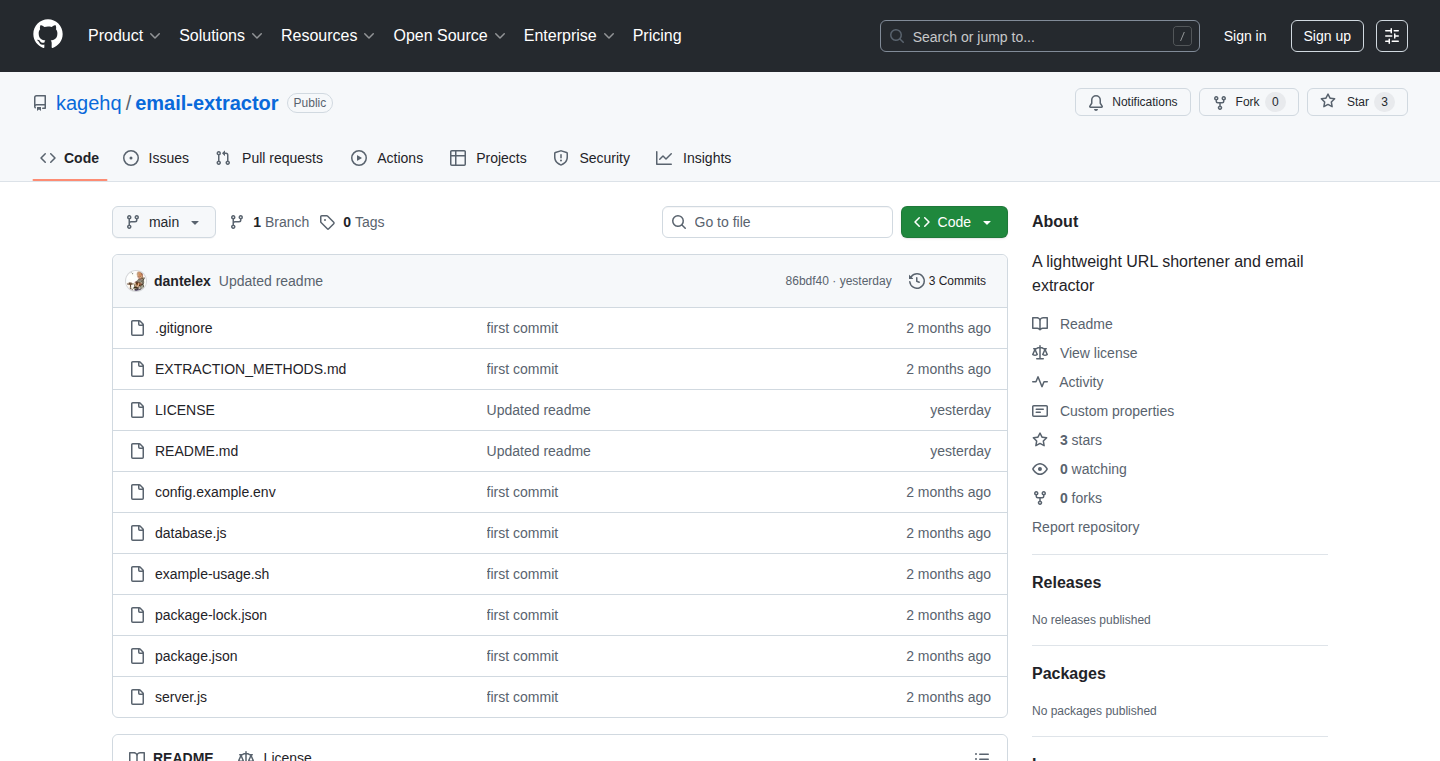Expand the Solutions menu
Viewport: 1440px width, 761px height.
[x=221, y=35]
